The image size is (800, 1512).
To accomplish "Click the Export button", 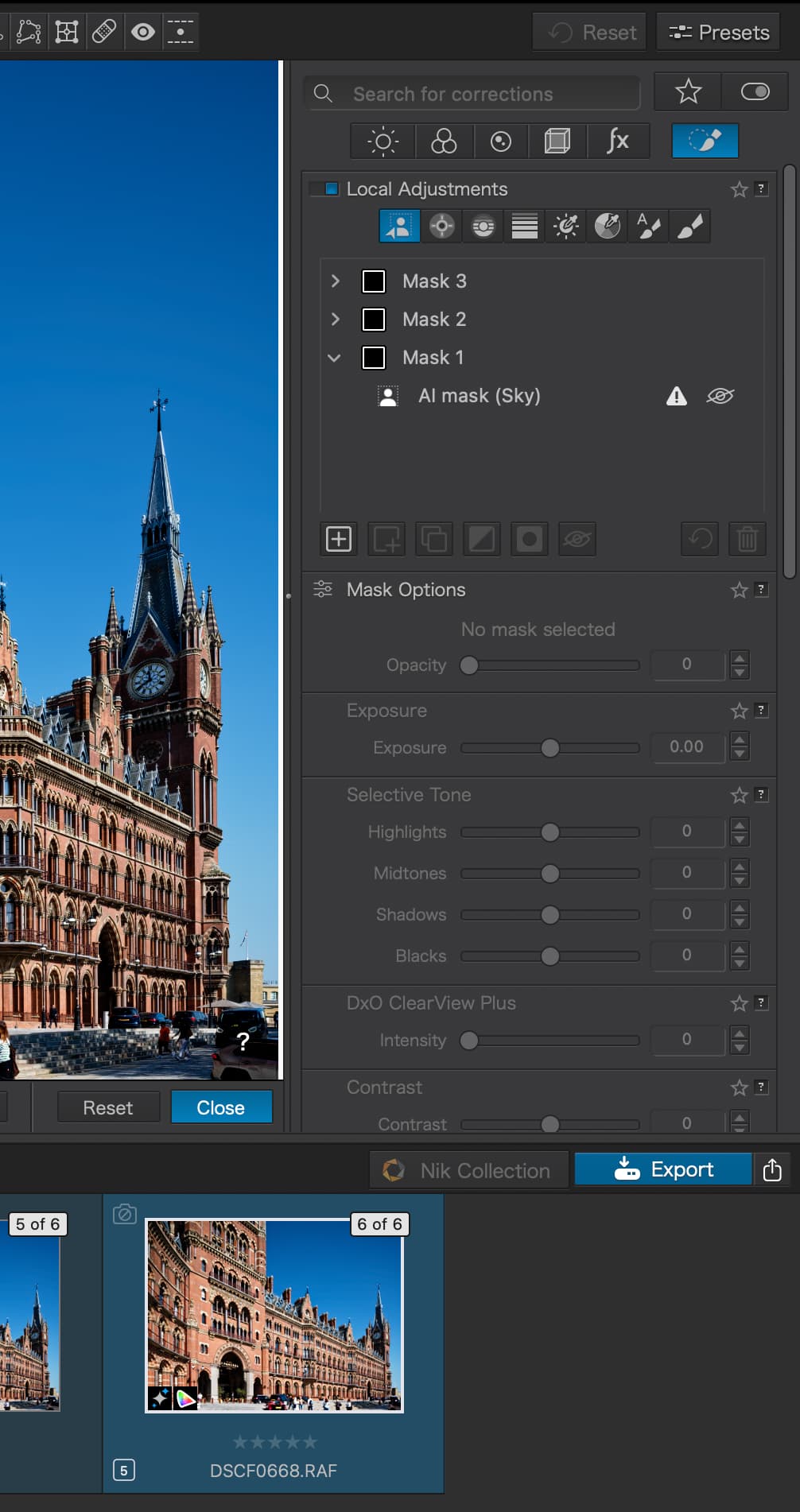I will tap(663, 1170).
